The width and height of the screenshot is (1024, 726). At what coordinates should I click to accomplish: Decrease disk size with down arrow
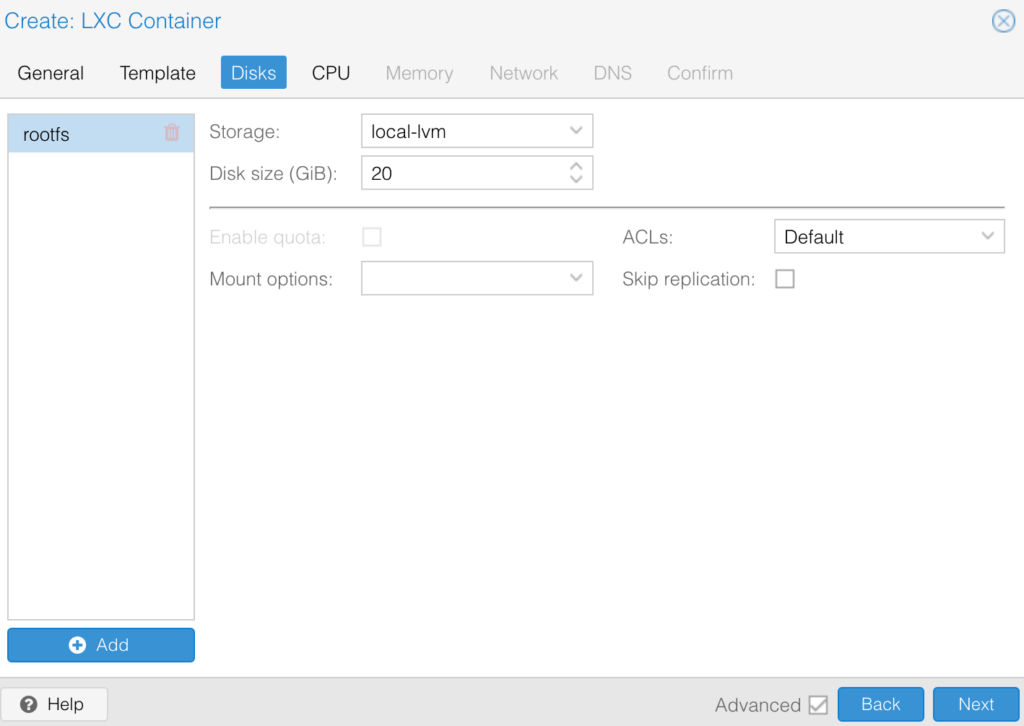pos(576,179)
